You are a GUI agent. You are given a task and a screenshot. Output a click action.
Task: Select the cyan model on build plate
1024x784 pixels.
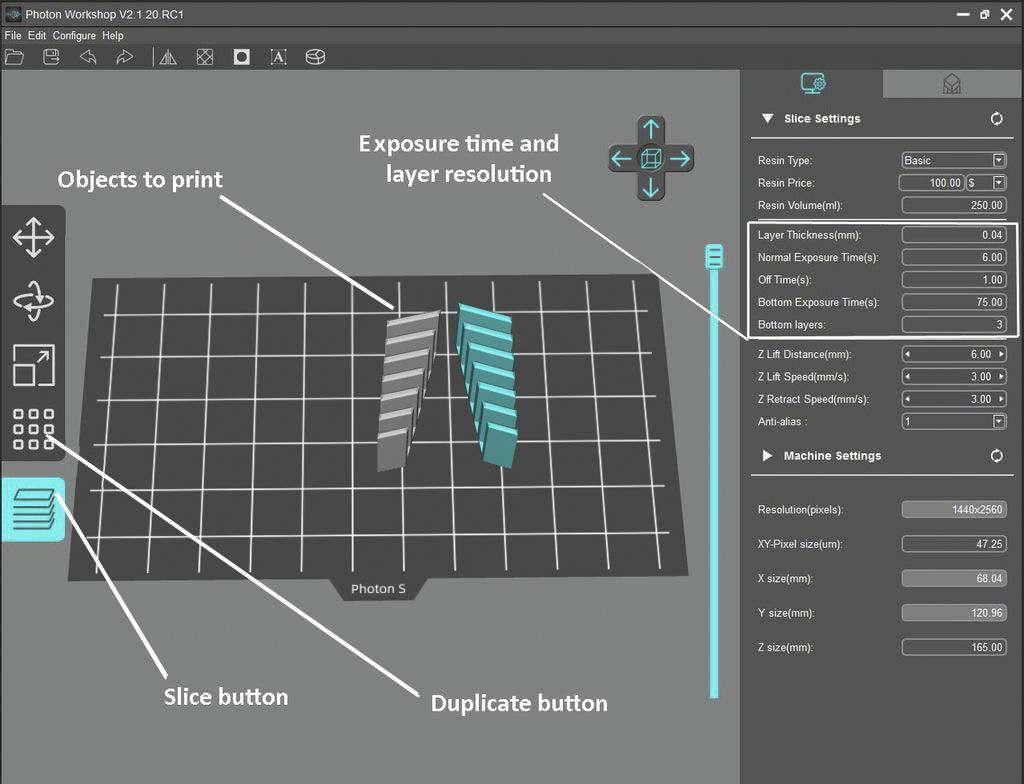point(490,385)
